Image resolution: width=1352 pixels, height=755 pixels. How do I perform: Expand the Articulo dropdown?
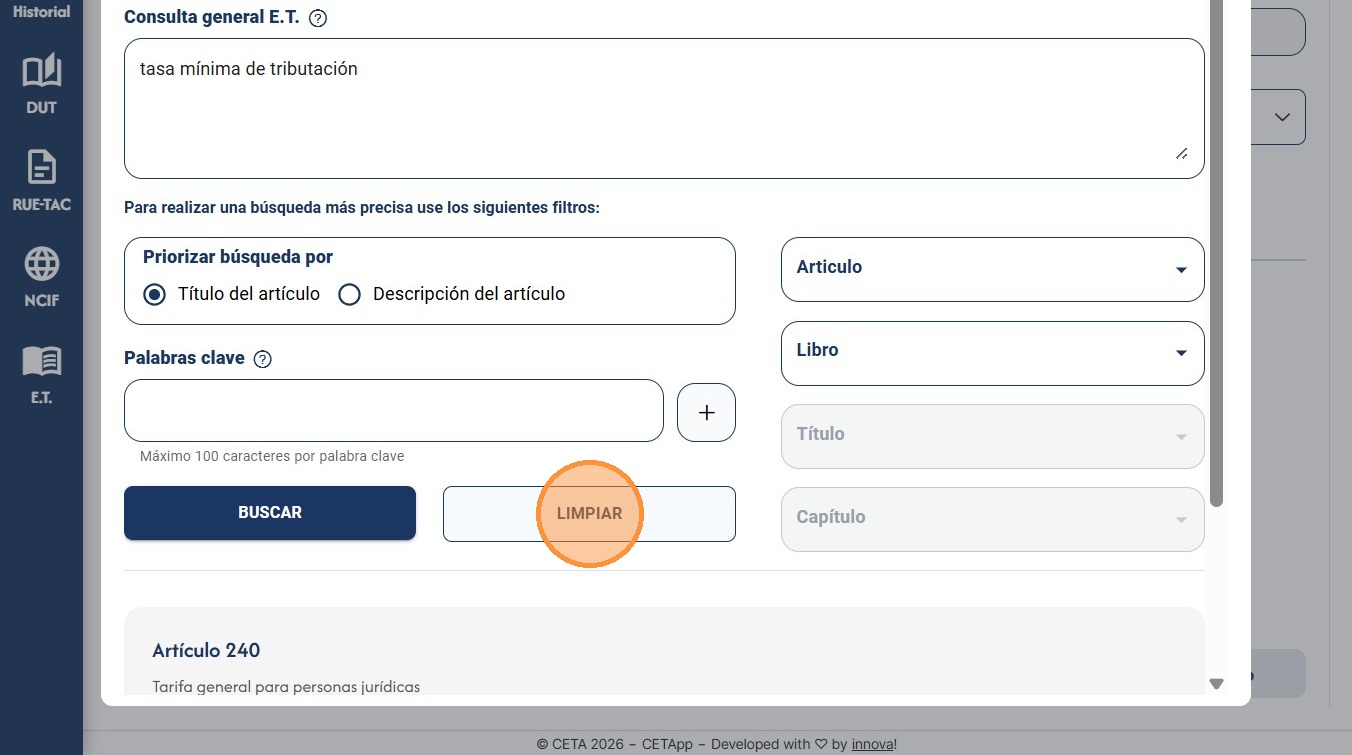(x=992, y=269)
